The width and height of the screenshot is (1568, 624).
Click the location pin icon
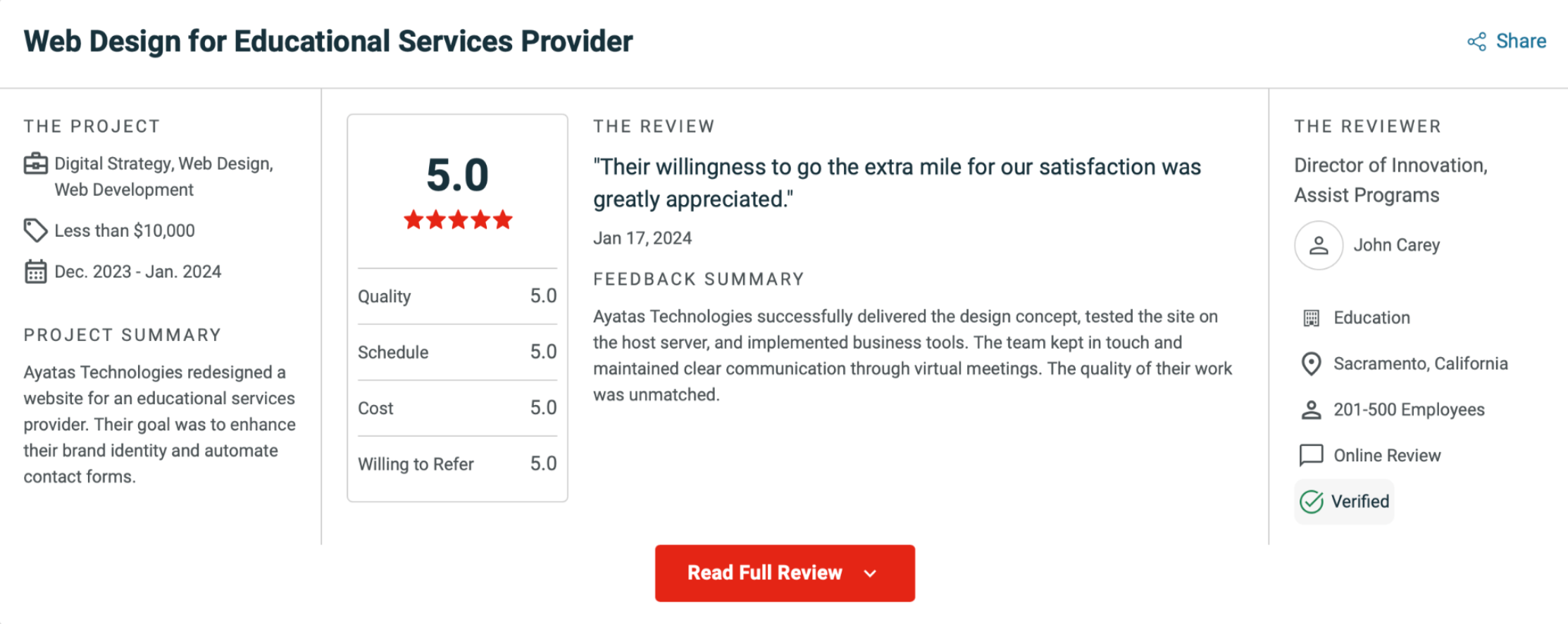[1311, 364]
